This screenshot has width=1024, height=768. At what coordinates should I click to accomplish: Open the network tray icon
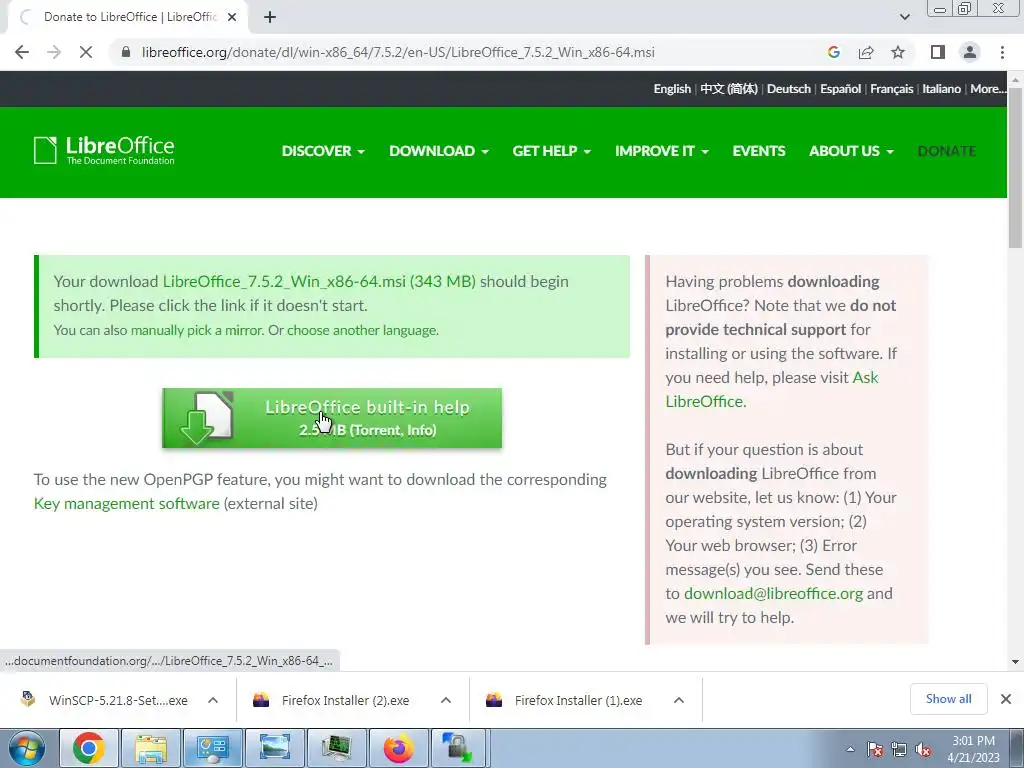tap(899, 750)
